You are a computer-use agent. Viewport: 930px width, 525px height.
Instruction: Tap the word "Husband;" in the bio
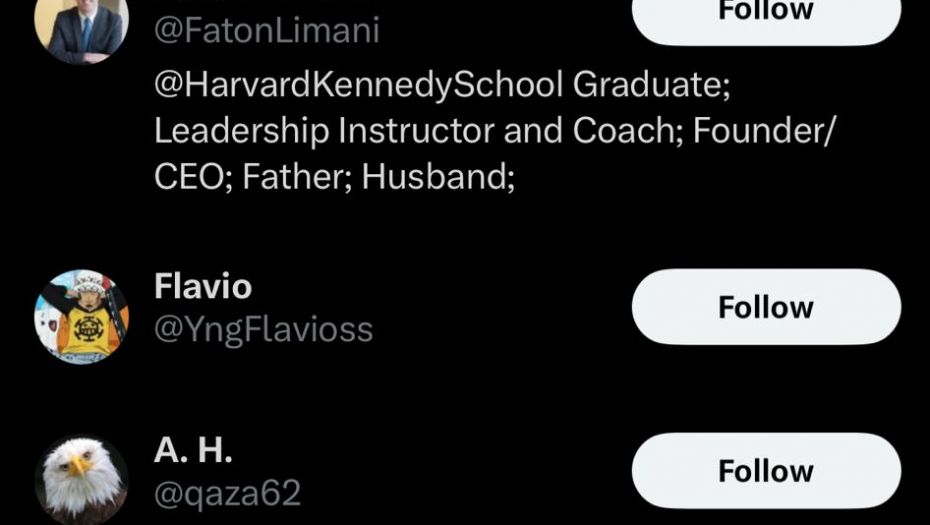click(x=438, y=177)
